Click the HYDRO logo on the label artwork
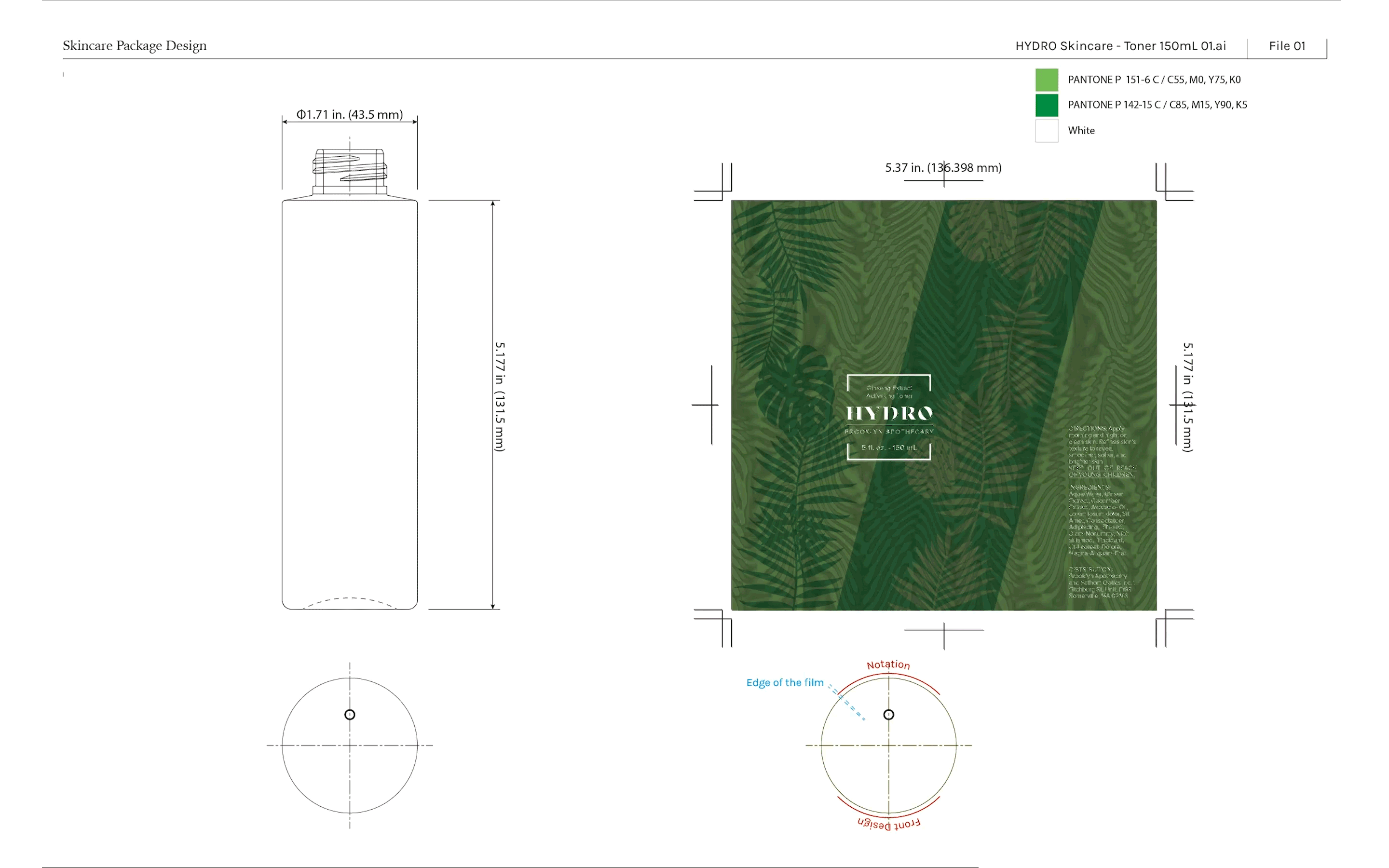1389x868 pixels. tap(889, 413)
